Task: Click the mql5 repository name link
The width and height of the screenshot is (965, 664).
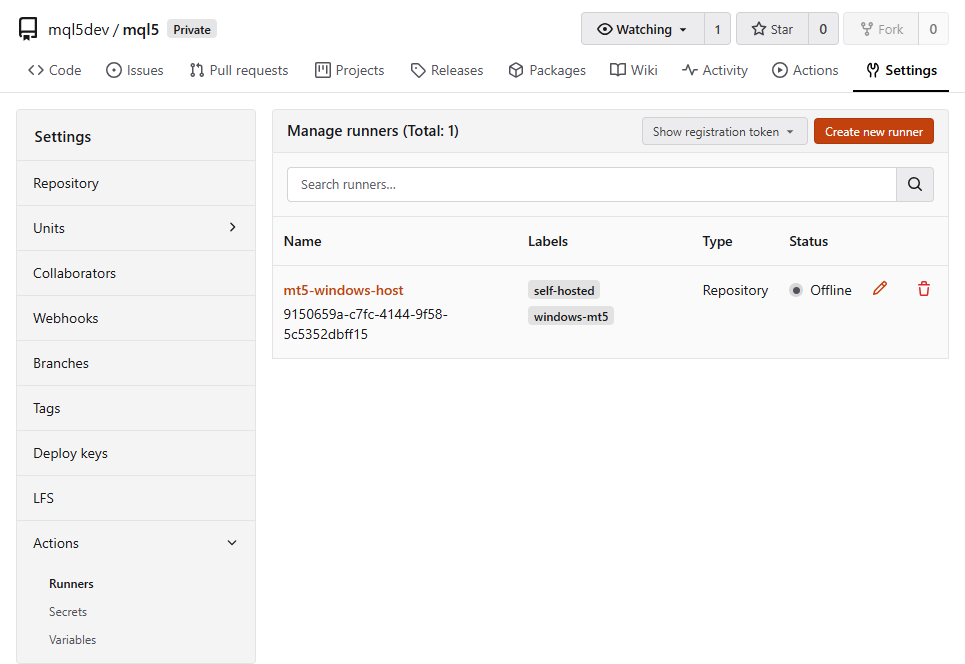Action: (x=141, y=30)
